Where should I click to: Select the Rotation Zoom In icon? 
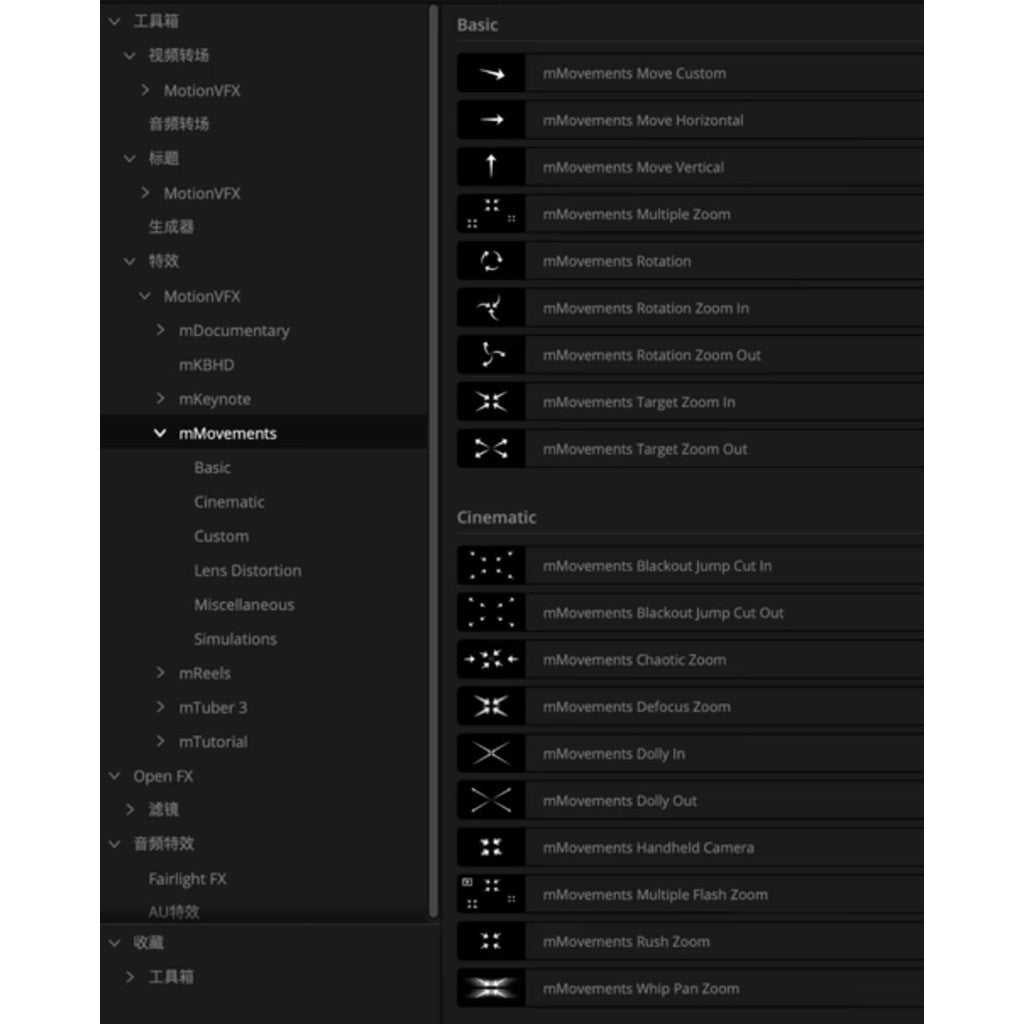491,308
